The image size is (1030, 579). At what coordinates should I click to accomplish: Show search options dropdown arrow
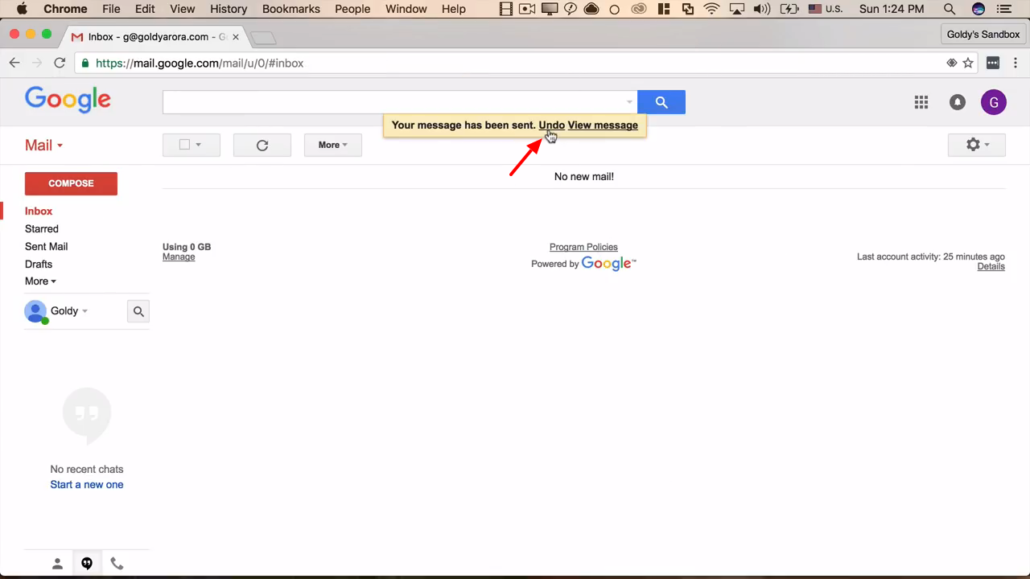point(629,102)
